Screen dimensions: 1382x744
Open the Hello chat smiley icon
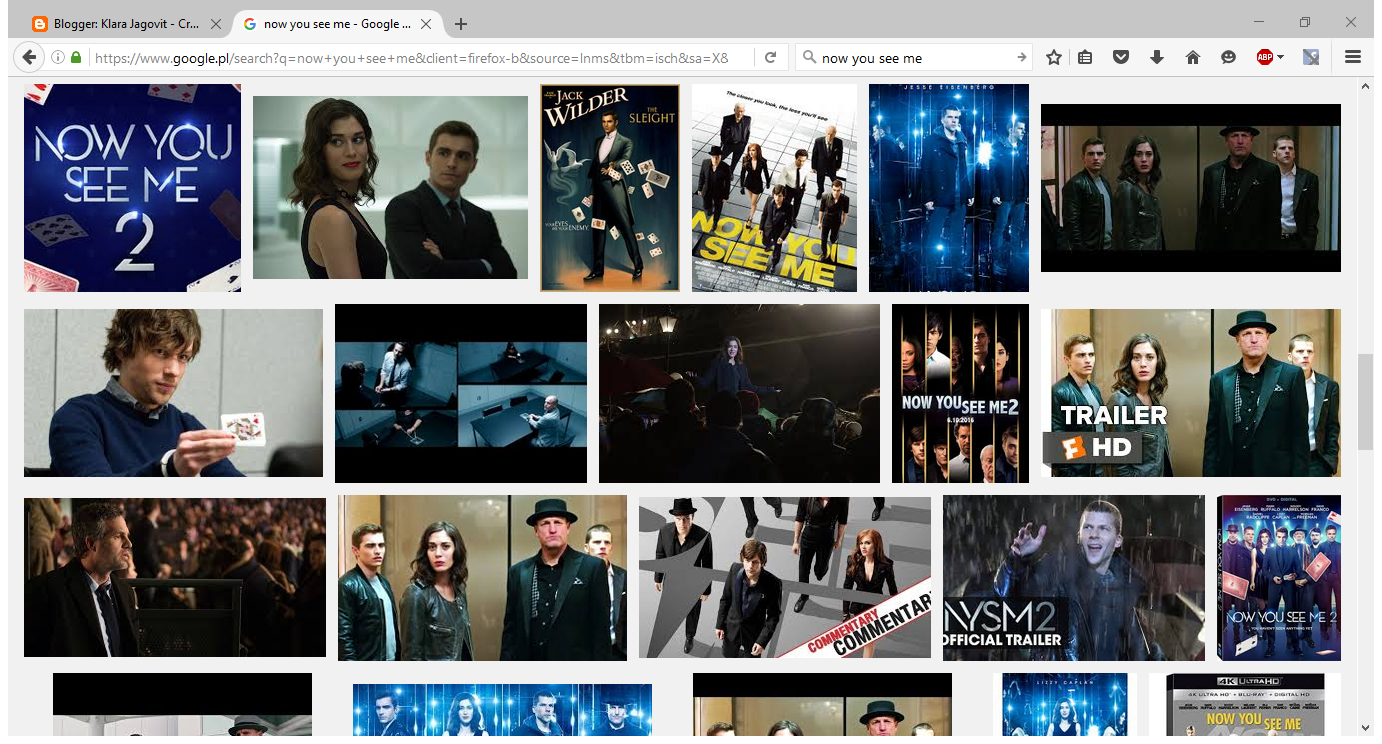pyautogui.click(x=1228, y=58)
